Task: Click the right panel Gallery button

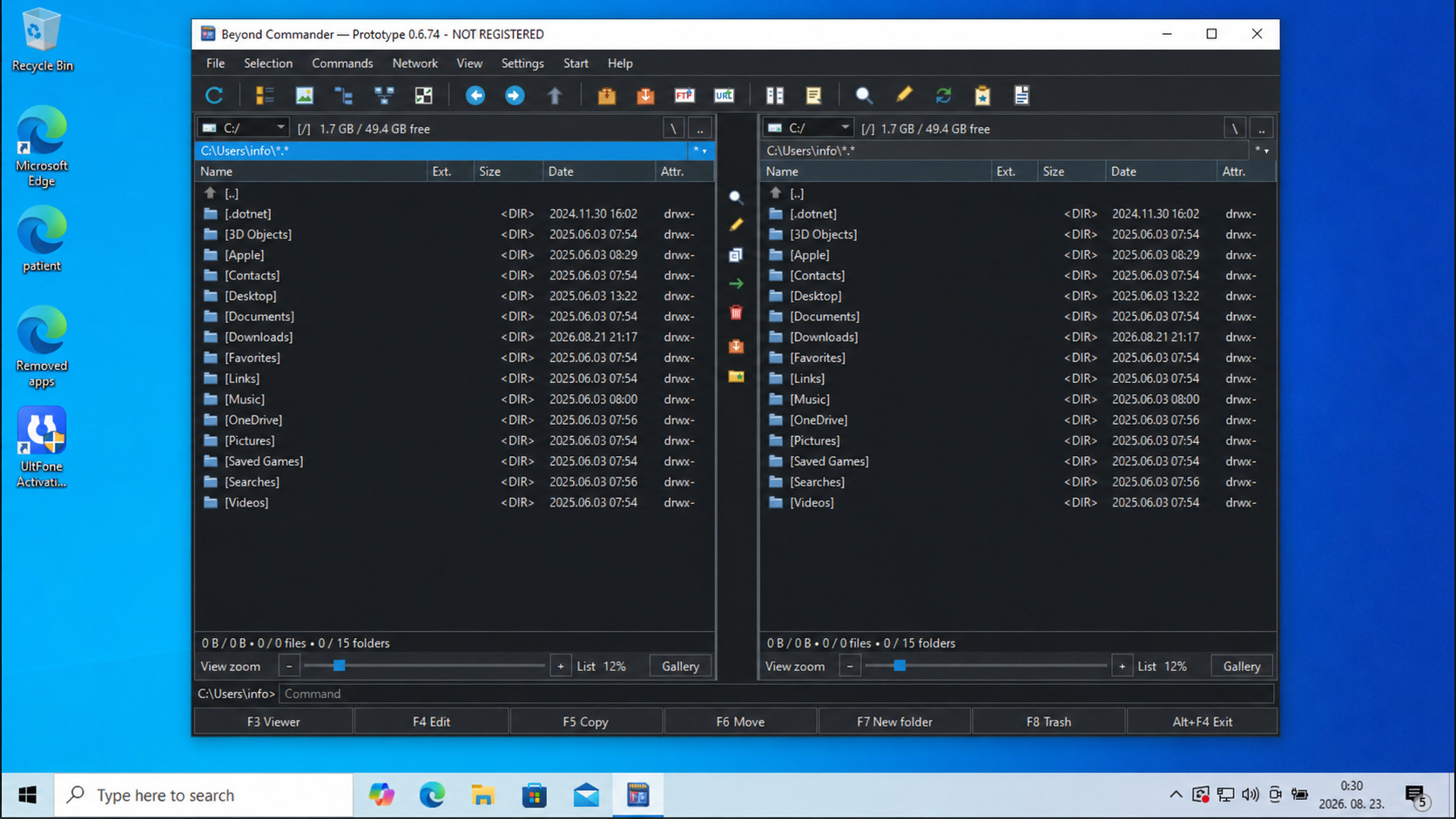Action: [1242, 667]
